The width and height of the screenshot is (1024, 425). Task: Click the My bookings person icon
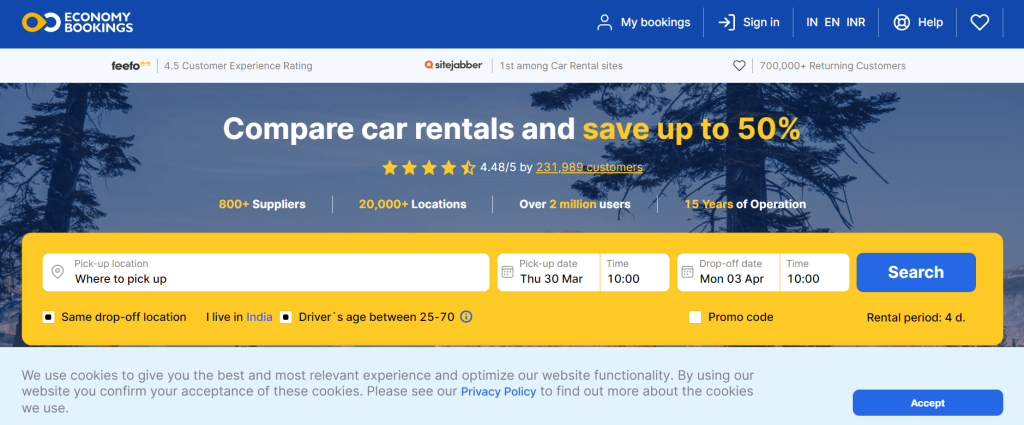[x=604, y=22]
